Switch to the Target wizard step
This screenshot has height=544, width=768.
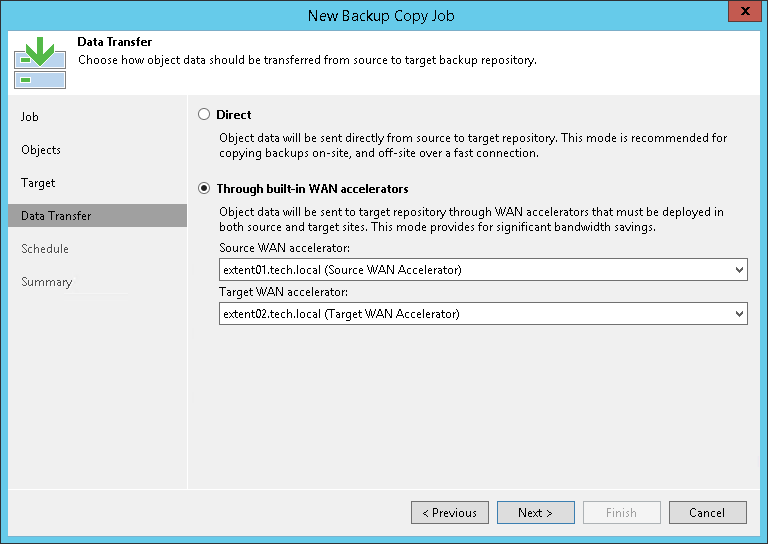click(x=38, y=183)
